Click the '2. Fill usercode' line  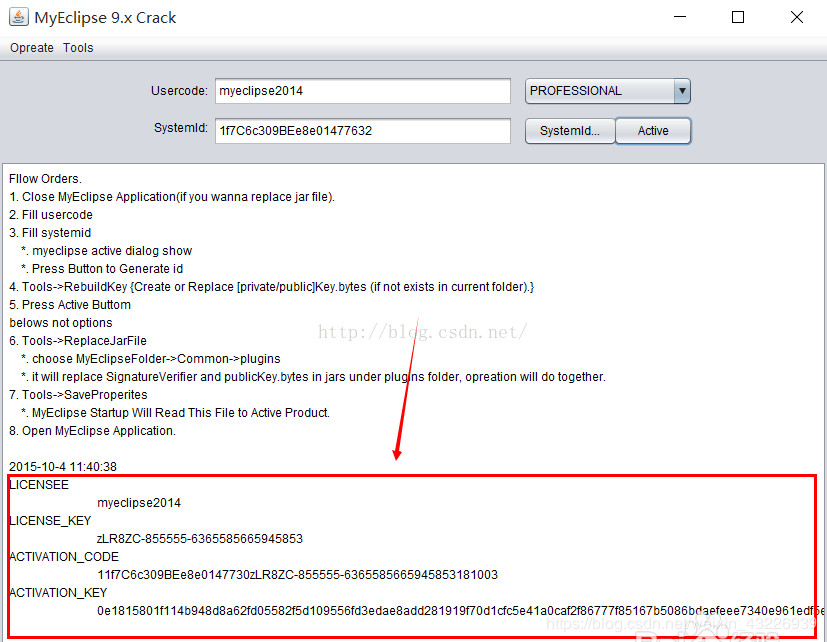pyautogui.click(x=51, y=215)
